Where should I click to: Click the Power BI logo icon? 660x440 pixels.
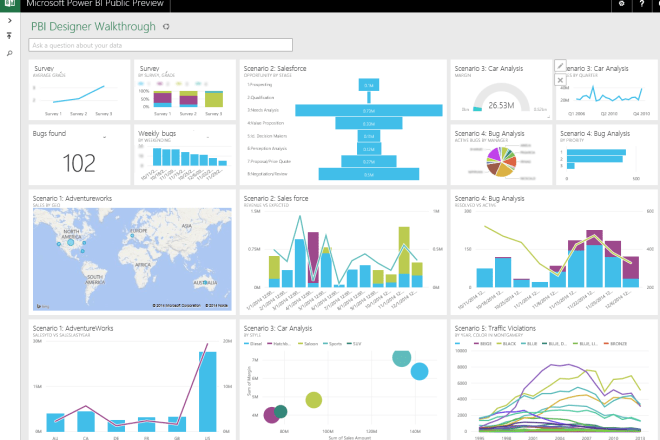click(x=10, y=4)
